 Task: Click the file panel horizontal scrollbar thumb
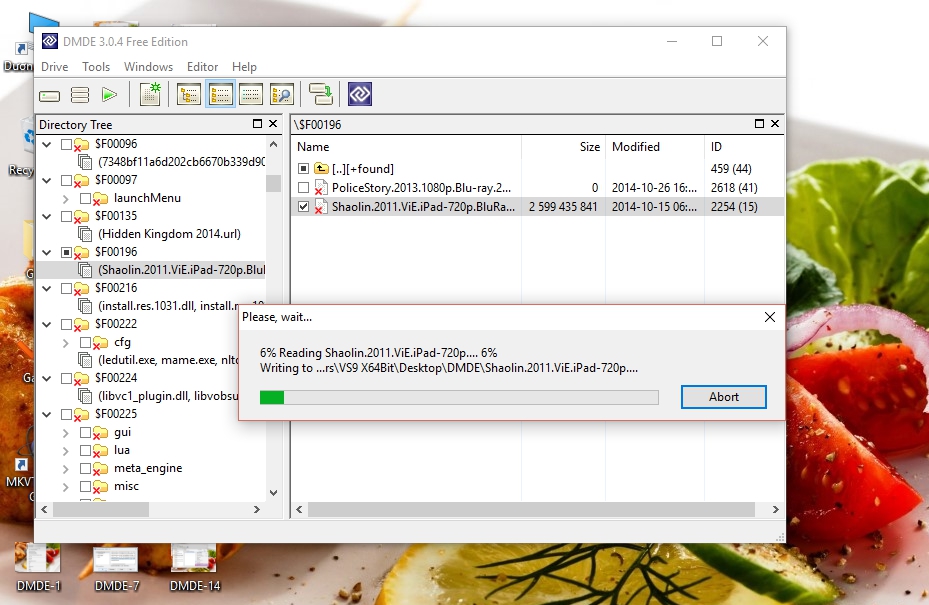tap(531, 510)
